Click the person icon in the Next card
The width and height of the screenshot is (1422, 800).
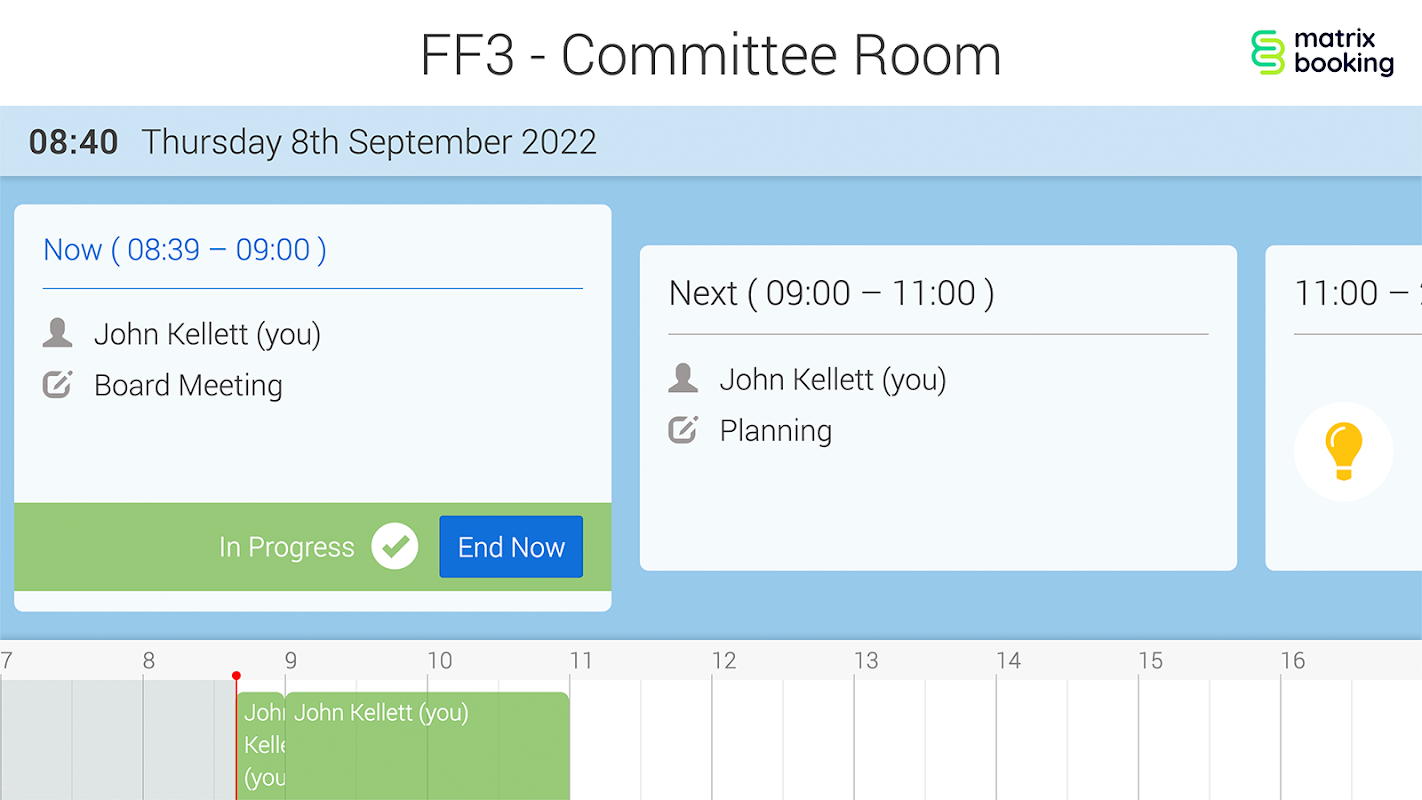click(x=683, y=378)
